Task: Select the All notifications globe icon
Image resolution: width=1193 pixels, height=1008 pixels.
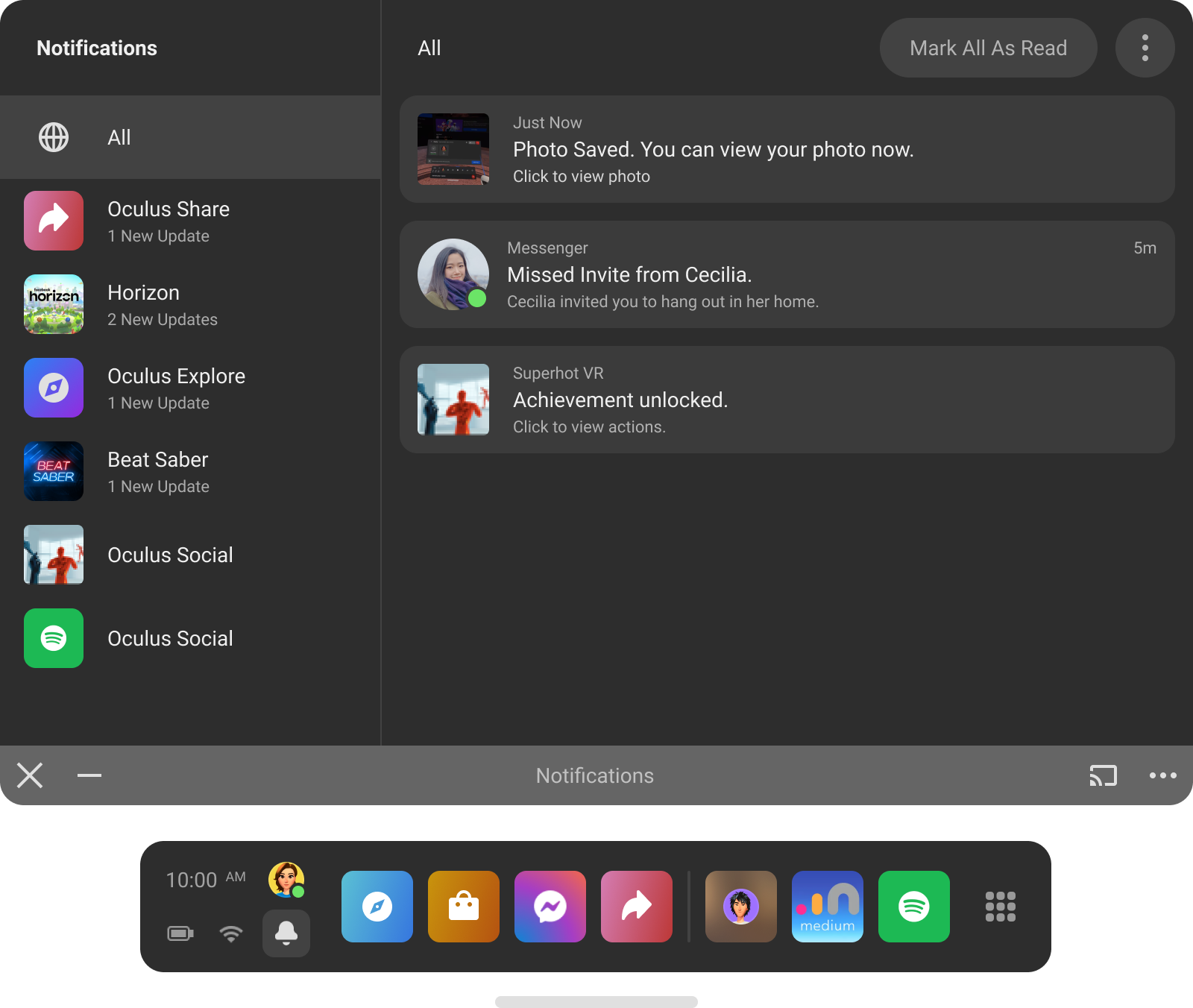Action: click(54, 137)
